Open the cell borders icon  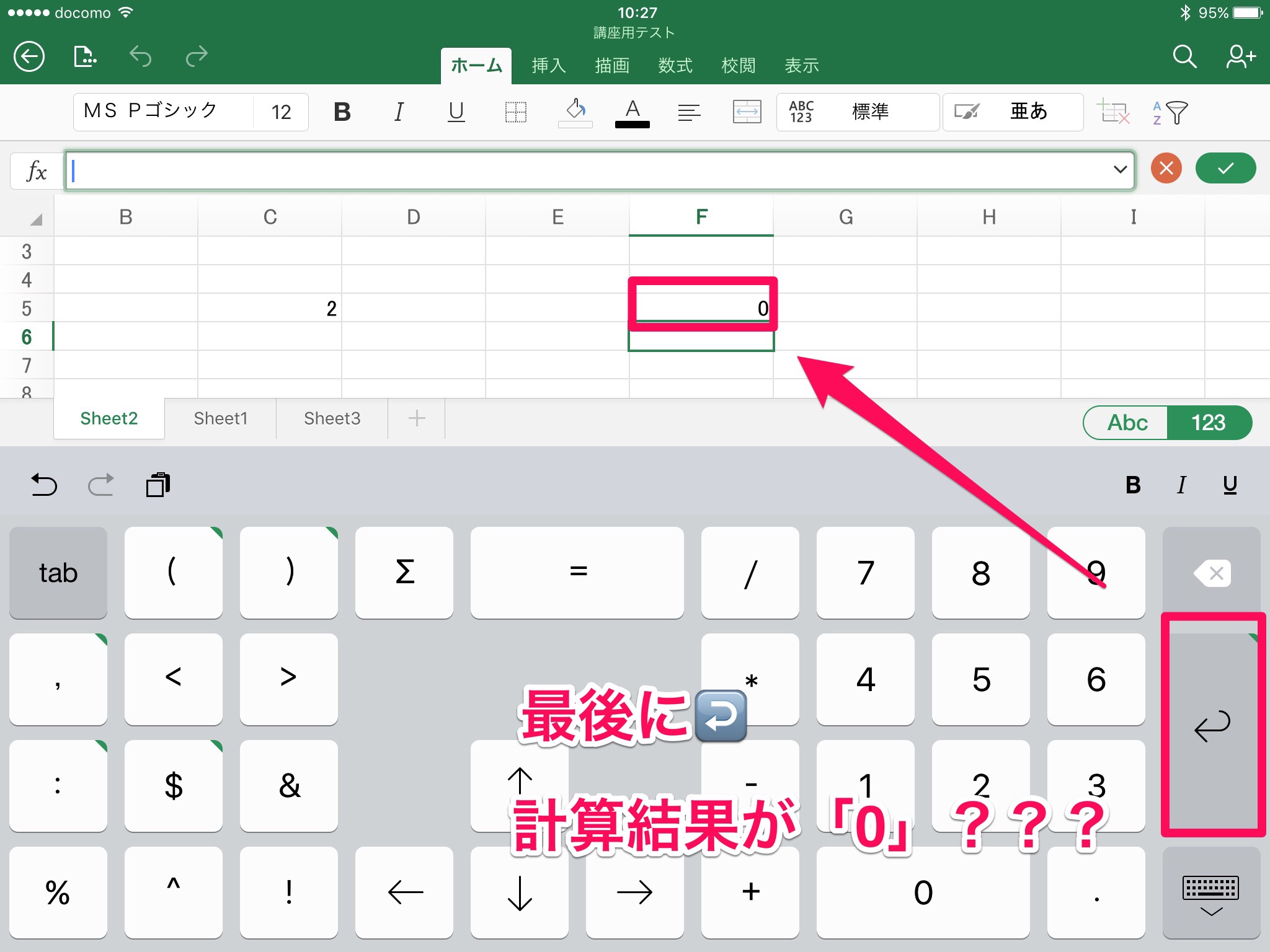tap(515, 112)
